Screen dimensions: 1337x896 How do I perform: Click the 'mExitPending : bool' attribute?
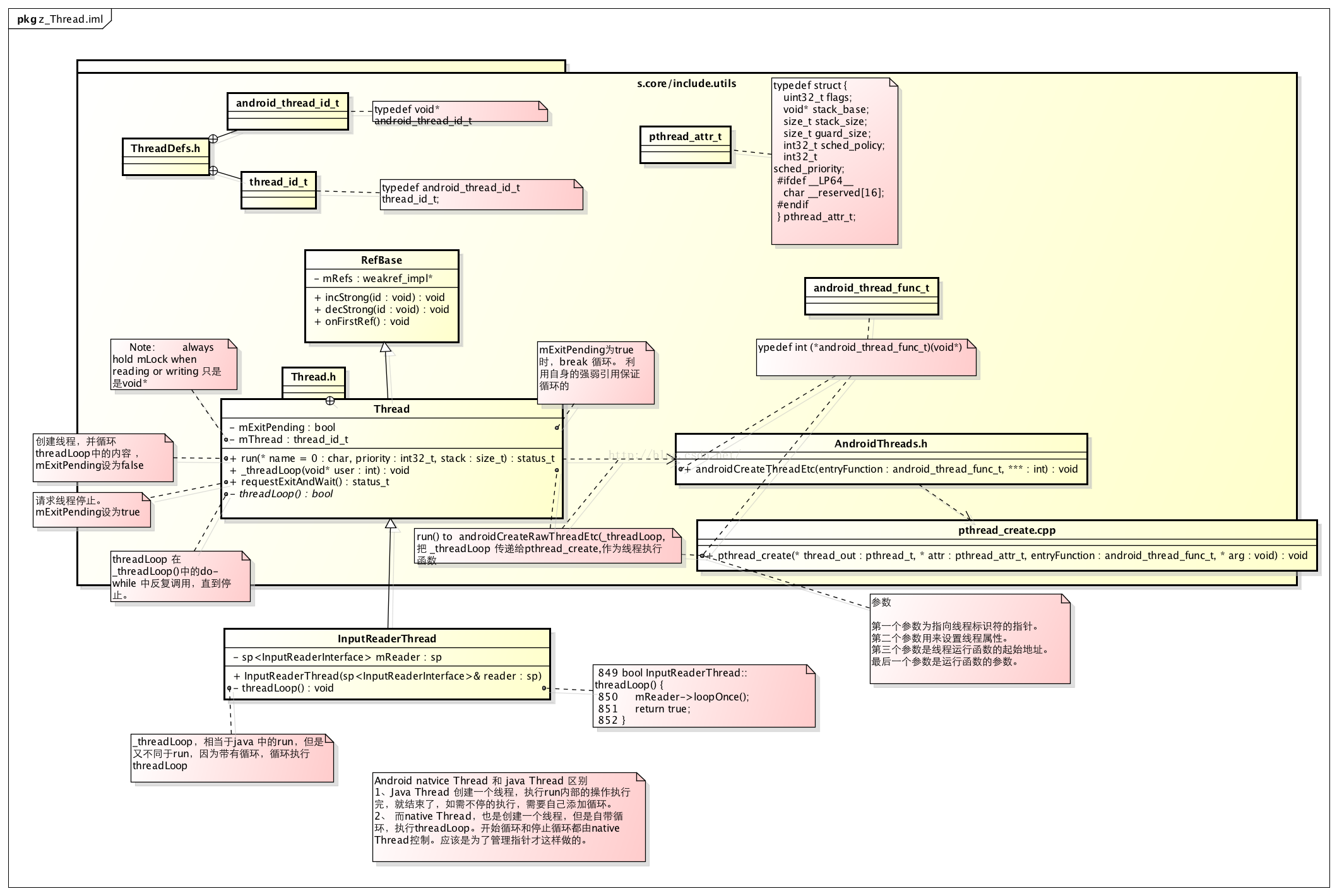click(282, 427)
